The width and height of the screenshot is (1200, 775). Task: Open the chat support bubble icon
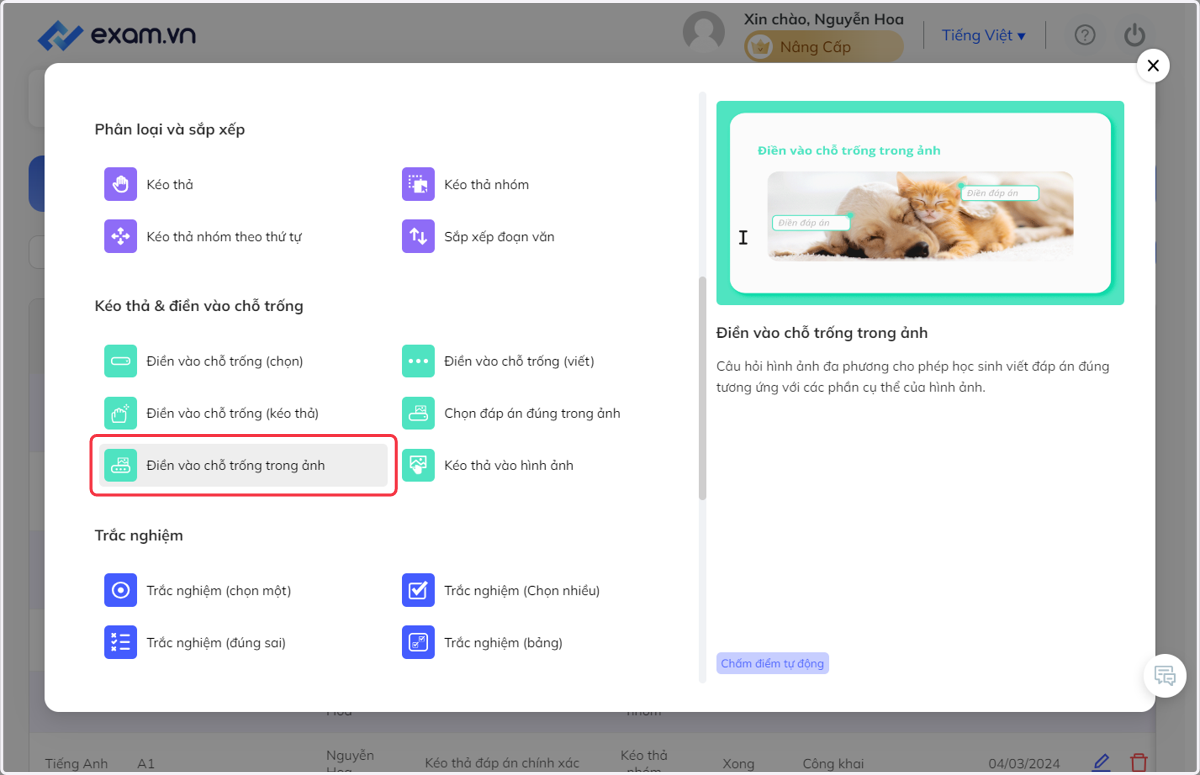(x=1165, y=675)
